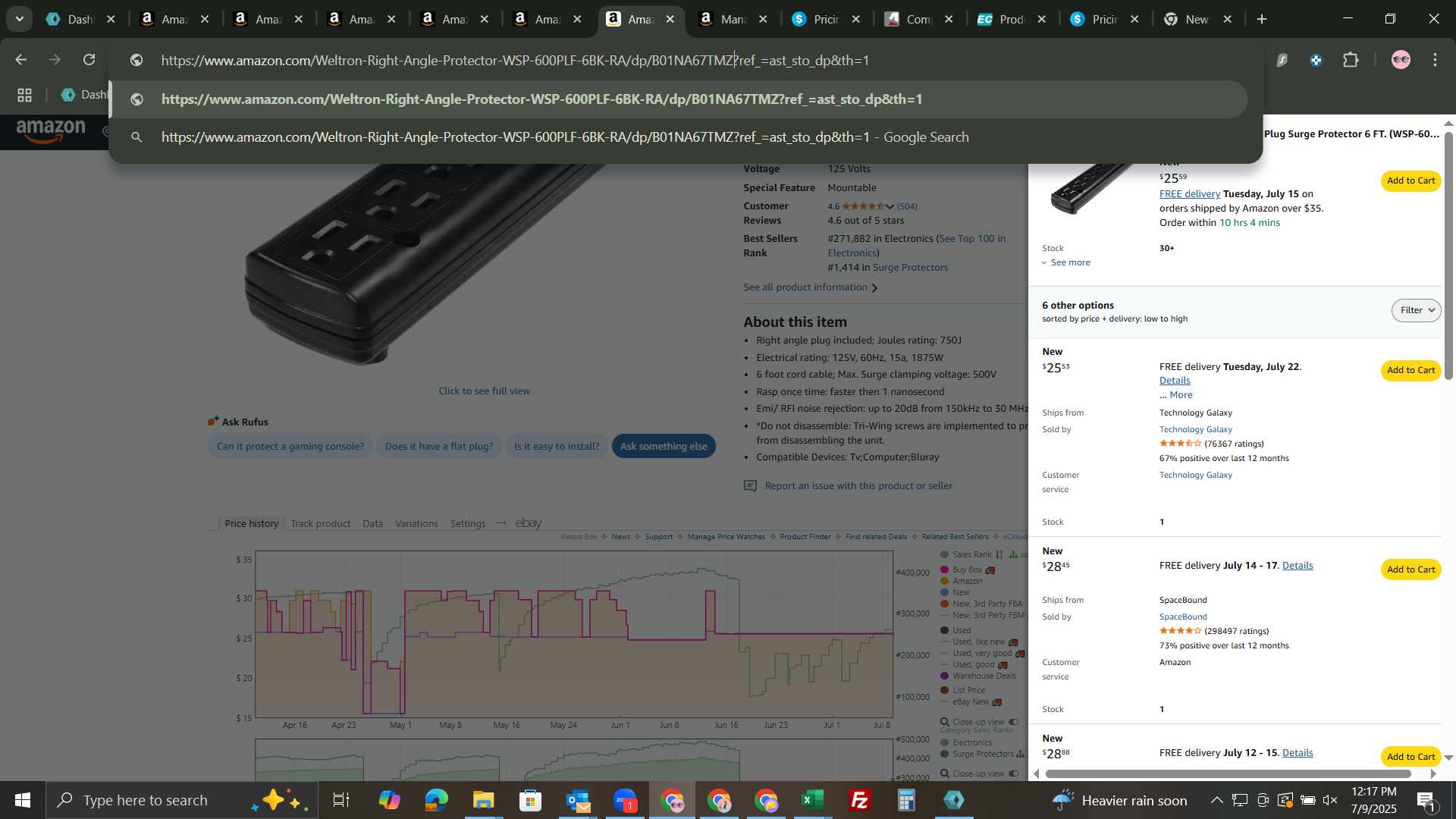1456x819 pixels.
Task: Open the Keepa Variations tab
Action: tap(416, 523)
